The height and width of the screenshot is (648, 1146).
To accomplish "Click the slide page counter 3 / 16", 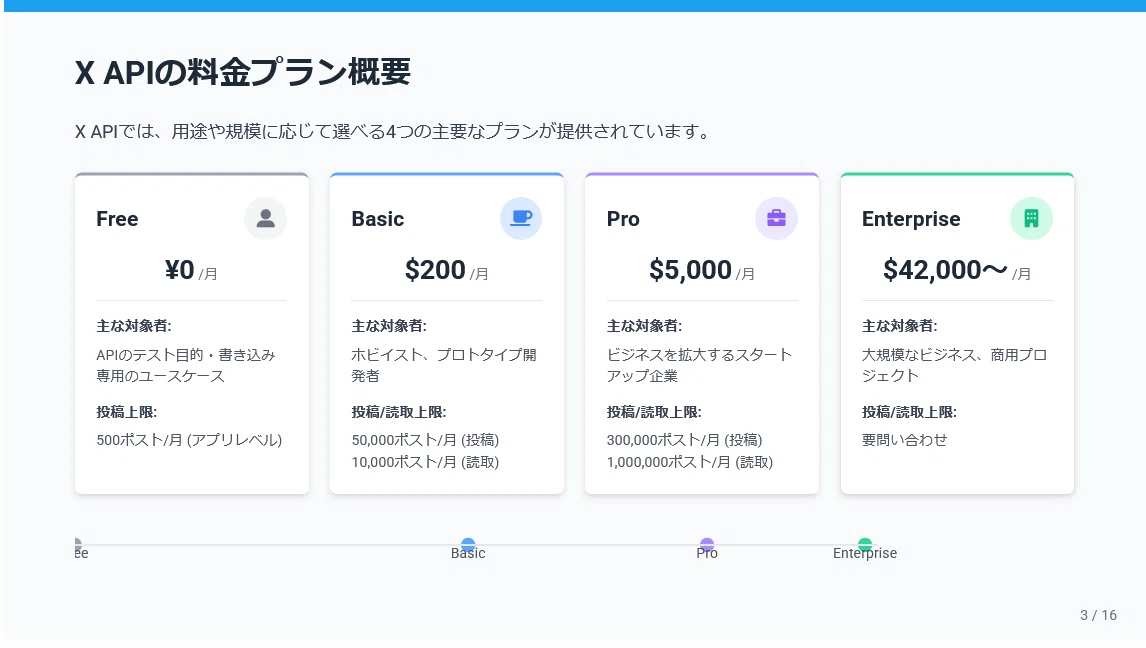I will coord(1098,615).
